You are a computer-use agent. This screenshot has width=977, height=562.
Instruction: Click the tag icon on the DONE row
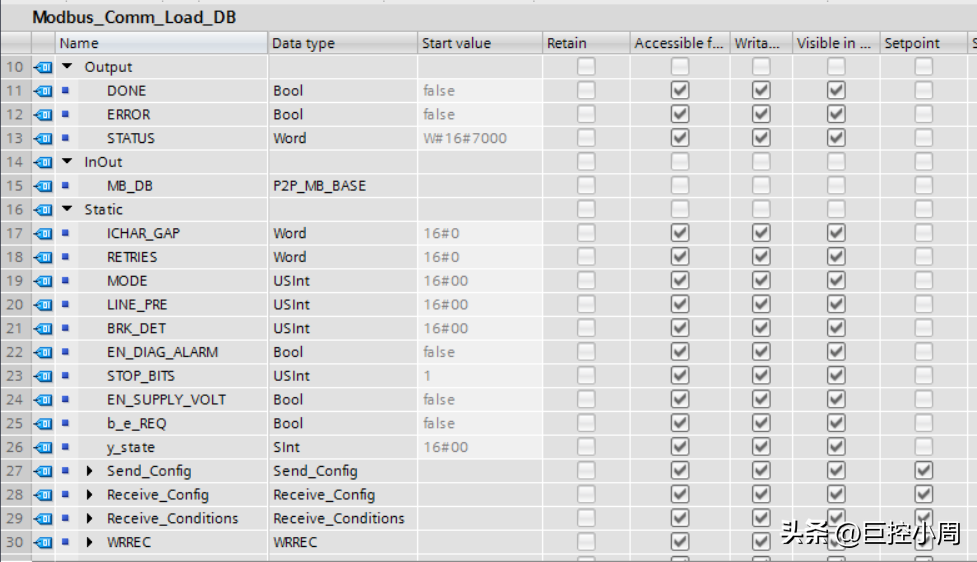[x=43, y=91]
